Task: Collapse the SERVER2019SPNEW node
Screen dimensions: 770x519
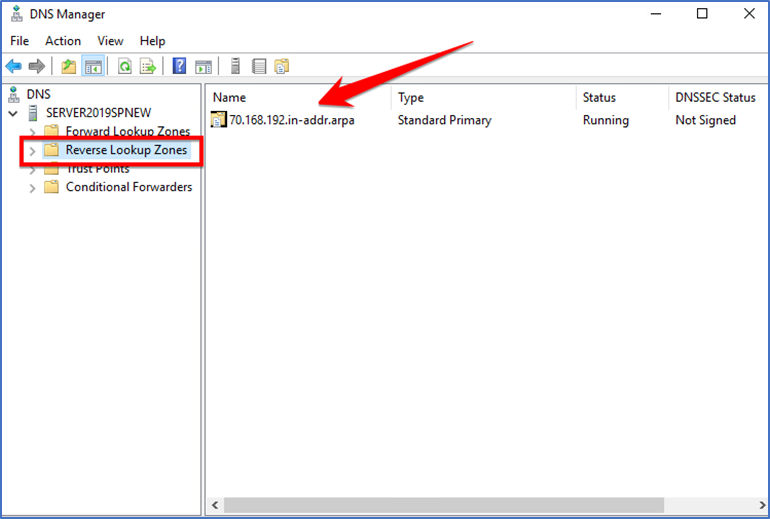Action: coord(13,113)
